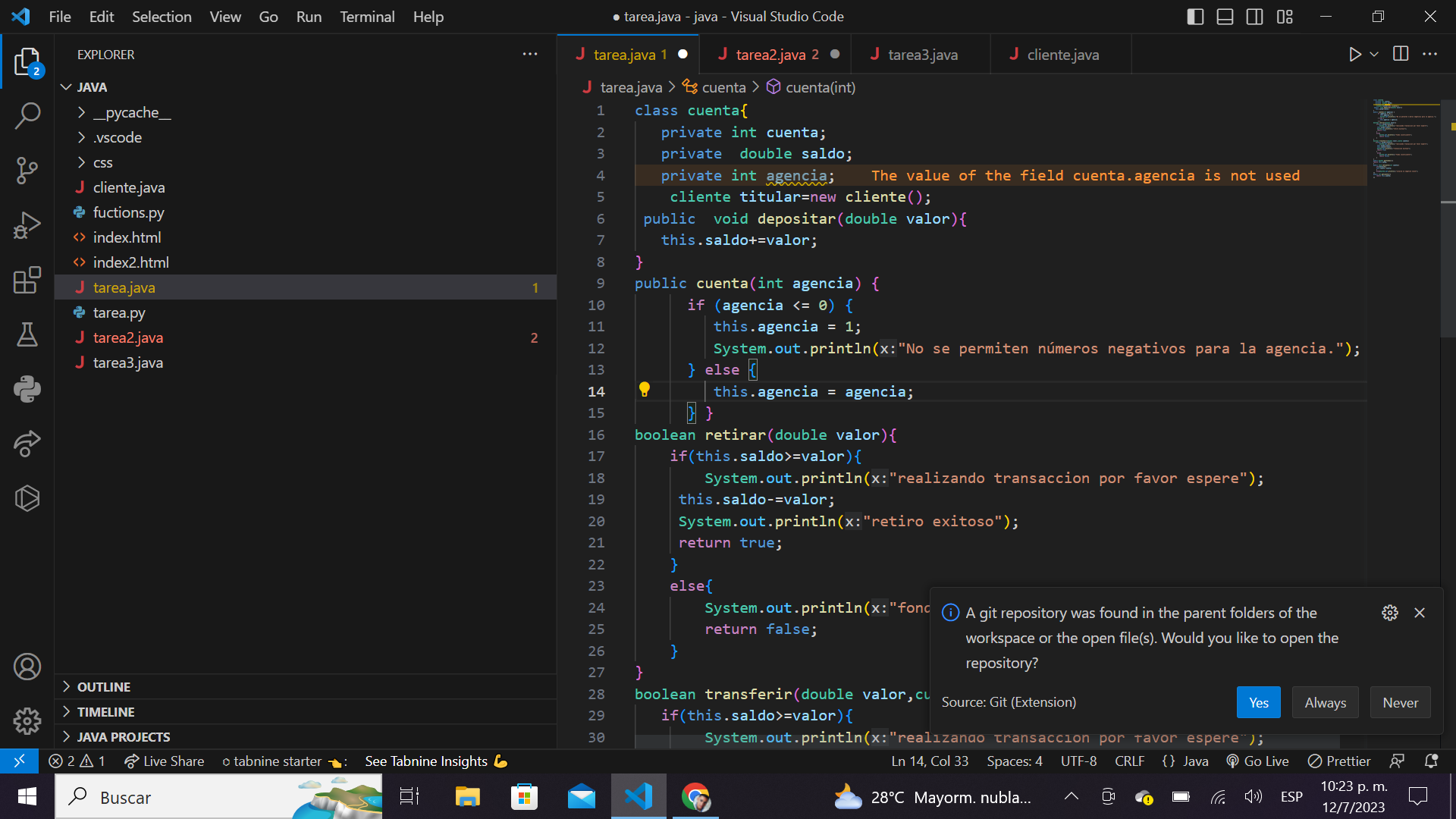Viewport: 1456px width, 819px height.
Task: Expand the TIMELINE section in sidebar
Action: [105, 711]
